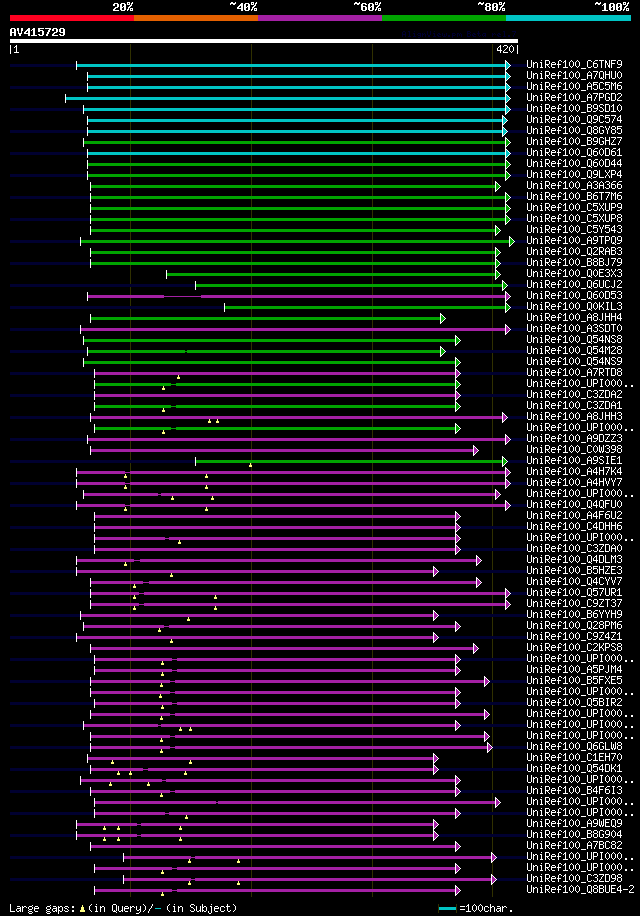Click the UniRef100_Q54DK1 label
The width and height of the screenshot is (640, 916).
point(575,768)
